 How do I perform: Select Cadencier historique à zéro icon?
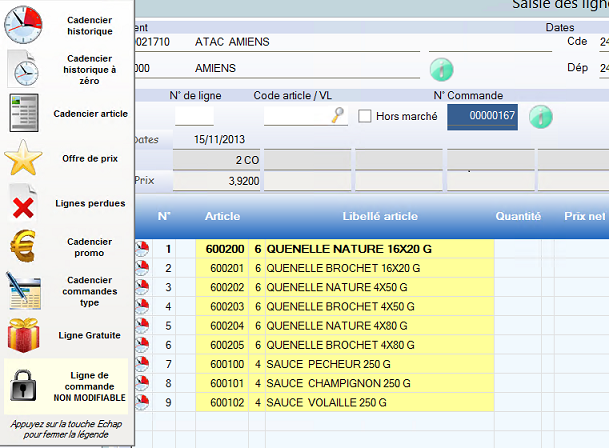pos(24,68)
